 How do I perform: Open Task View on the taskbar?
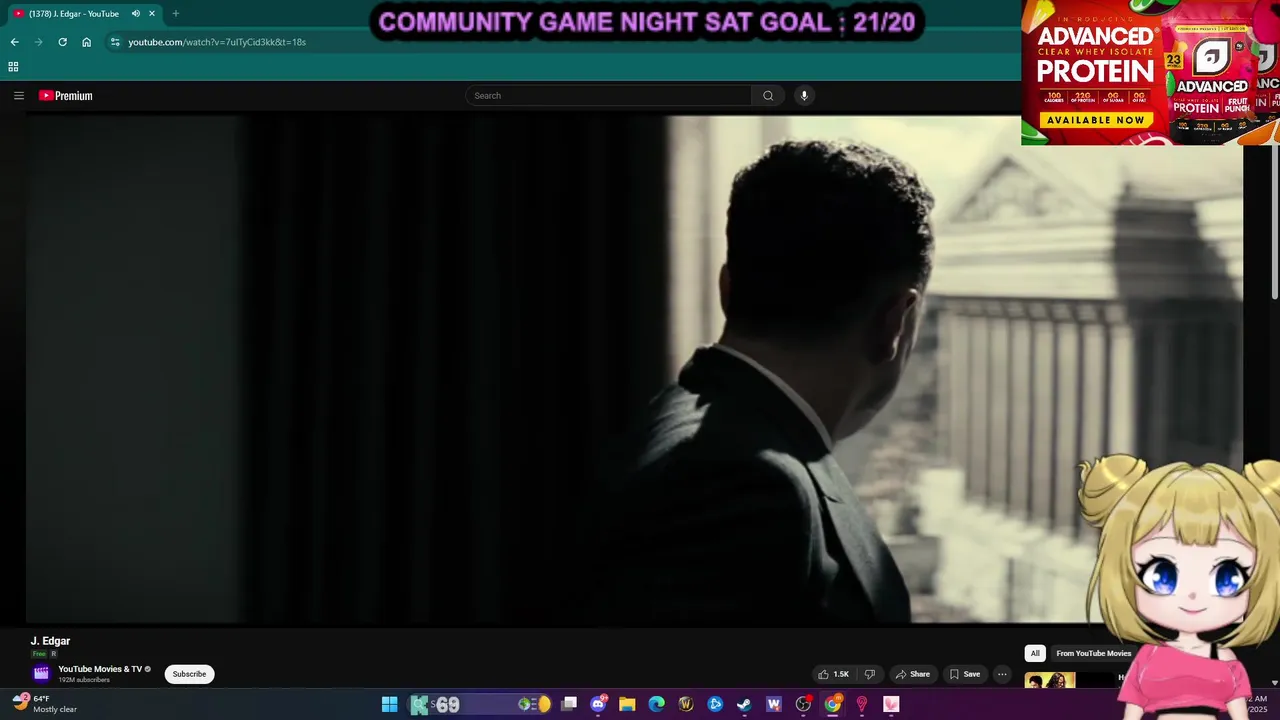click(x=569, y=704)
